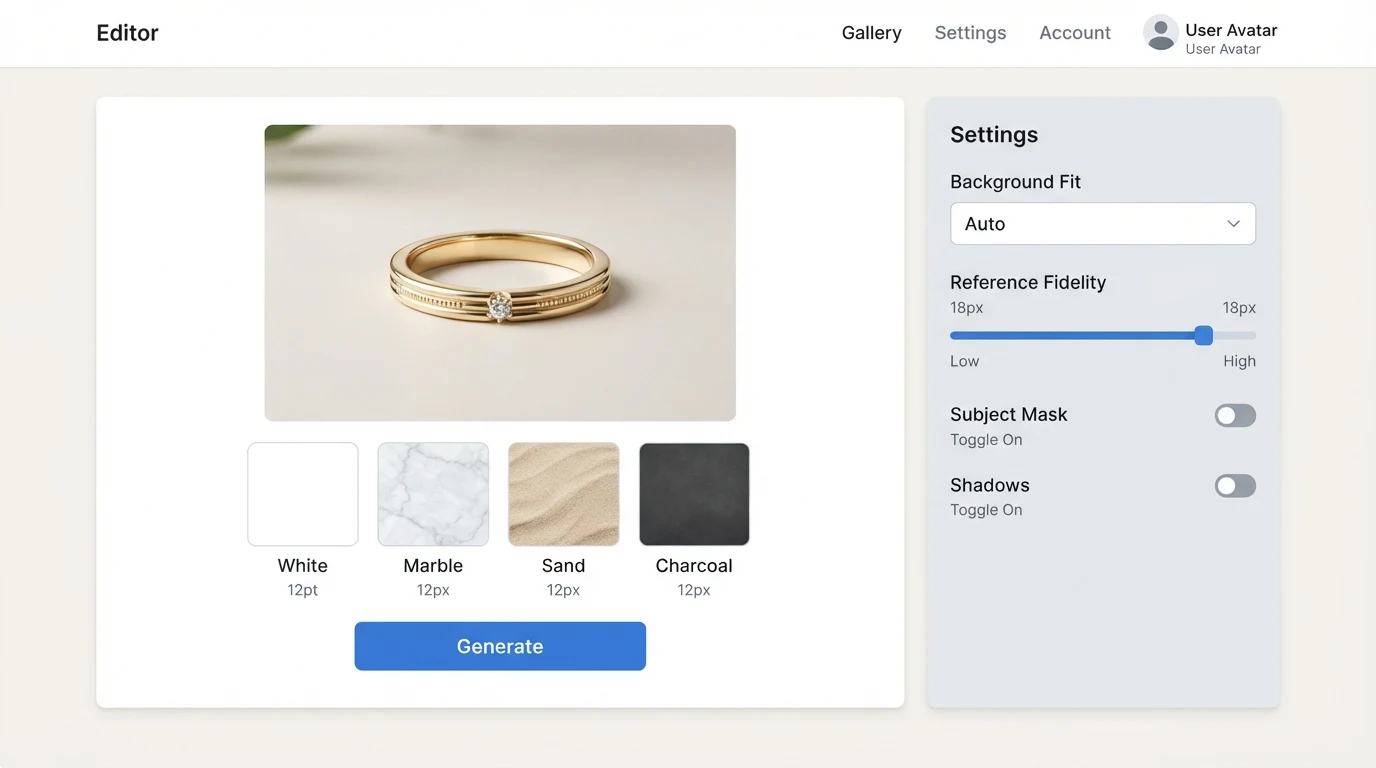Enable the Subject Mask toggle
Image resolution: width=1376 pixels, height=768 pixels.
click(1235, 416)
